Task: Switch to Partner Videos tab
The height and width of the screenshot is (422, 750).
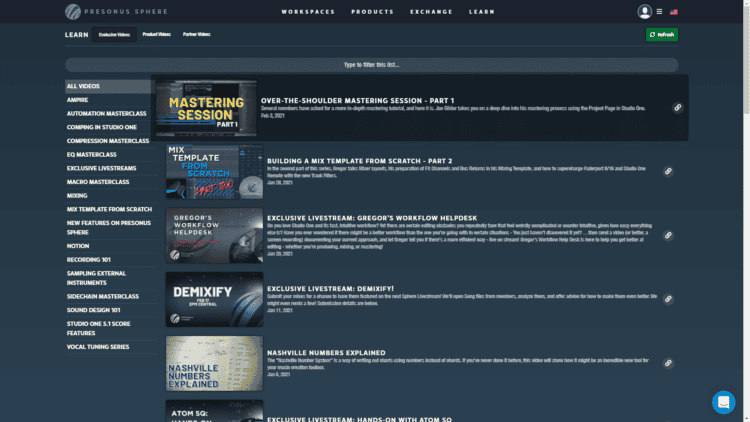Action: pyautogui.click(x=197, y=34)
